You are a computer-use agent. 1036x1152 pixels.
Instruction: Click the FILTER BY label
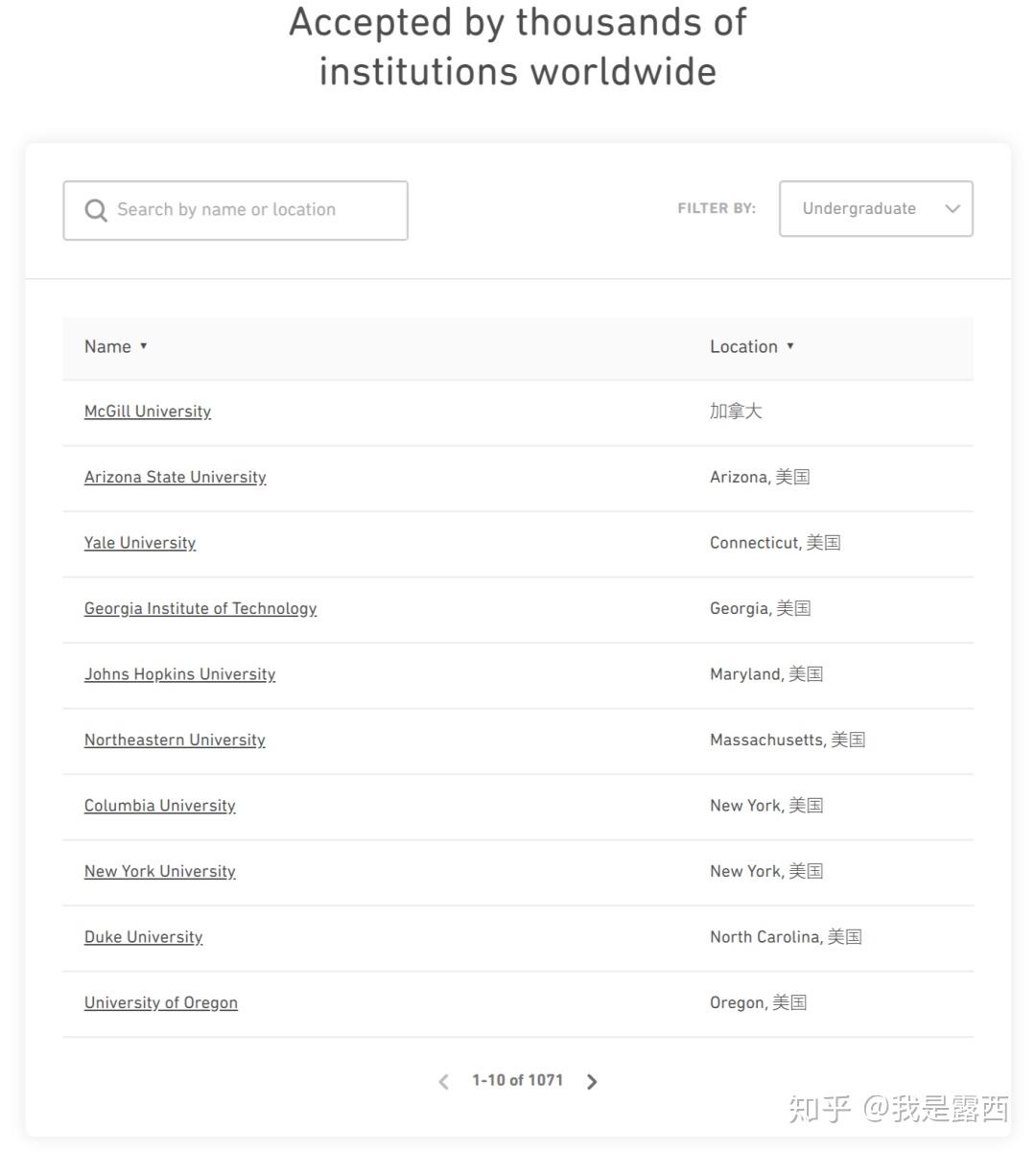pyautogui.click(x=717, y=208)
